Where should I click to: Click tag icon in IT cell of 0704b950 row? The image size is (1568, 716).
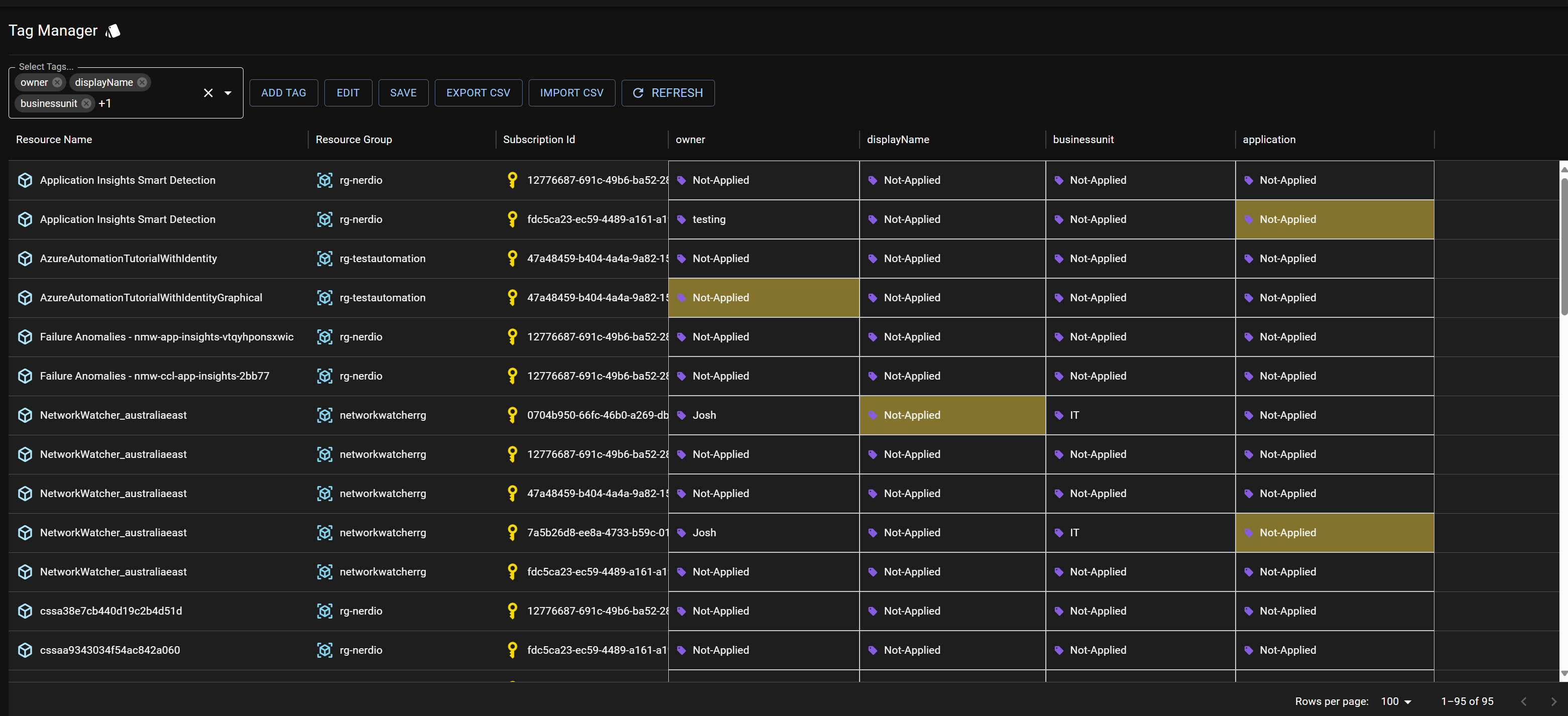pos(1059,416)
